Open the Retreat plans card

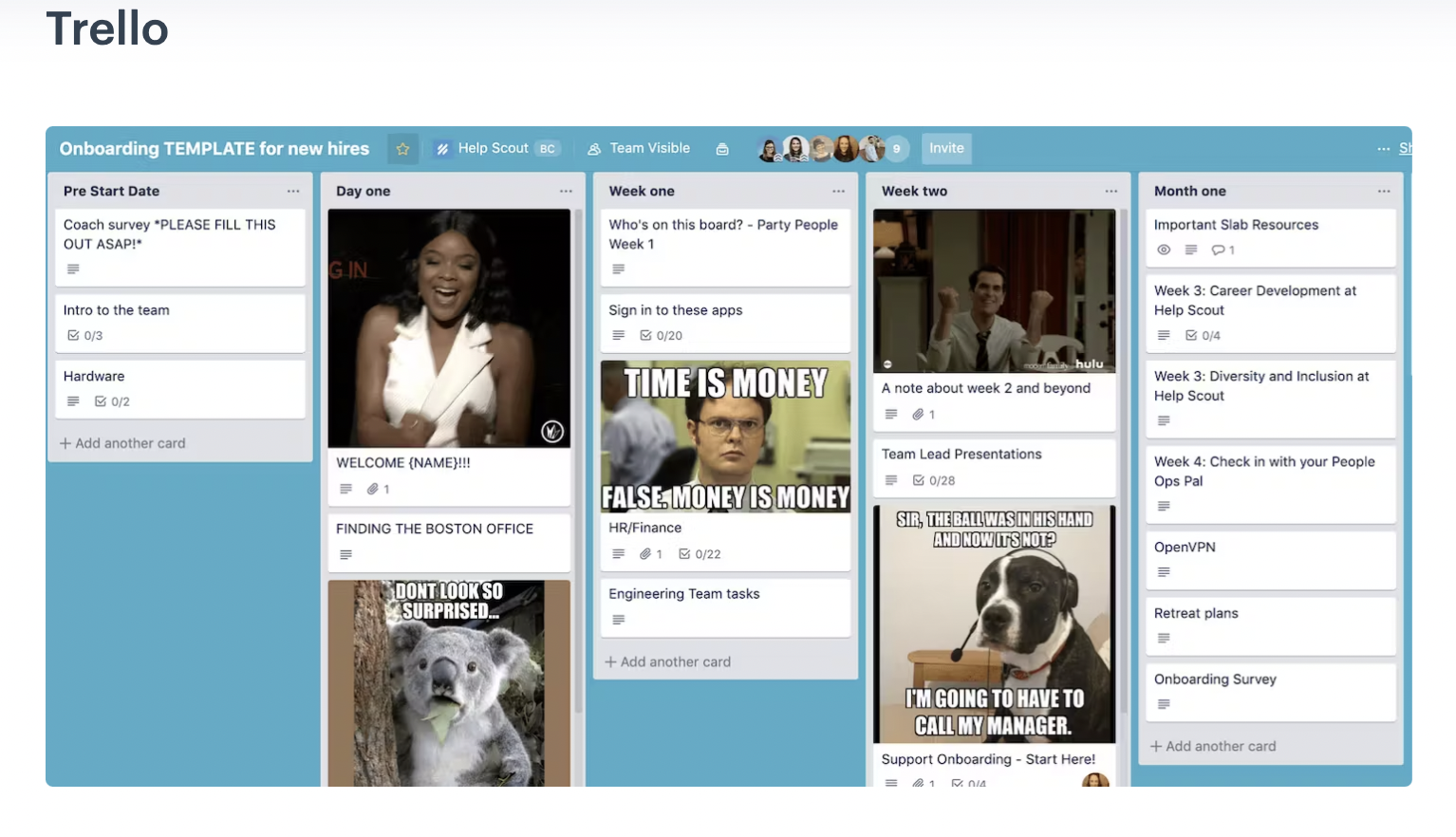(x=1272, y=626)
